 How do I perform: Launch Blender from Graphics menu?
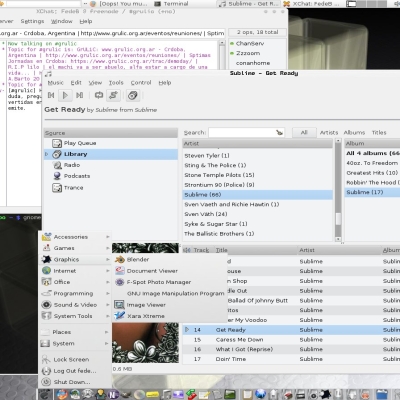click(170, 260)
